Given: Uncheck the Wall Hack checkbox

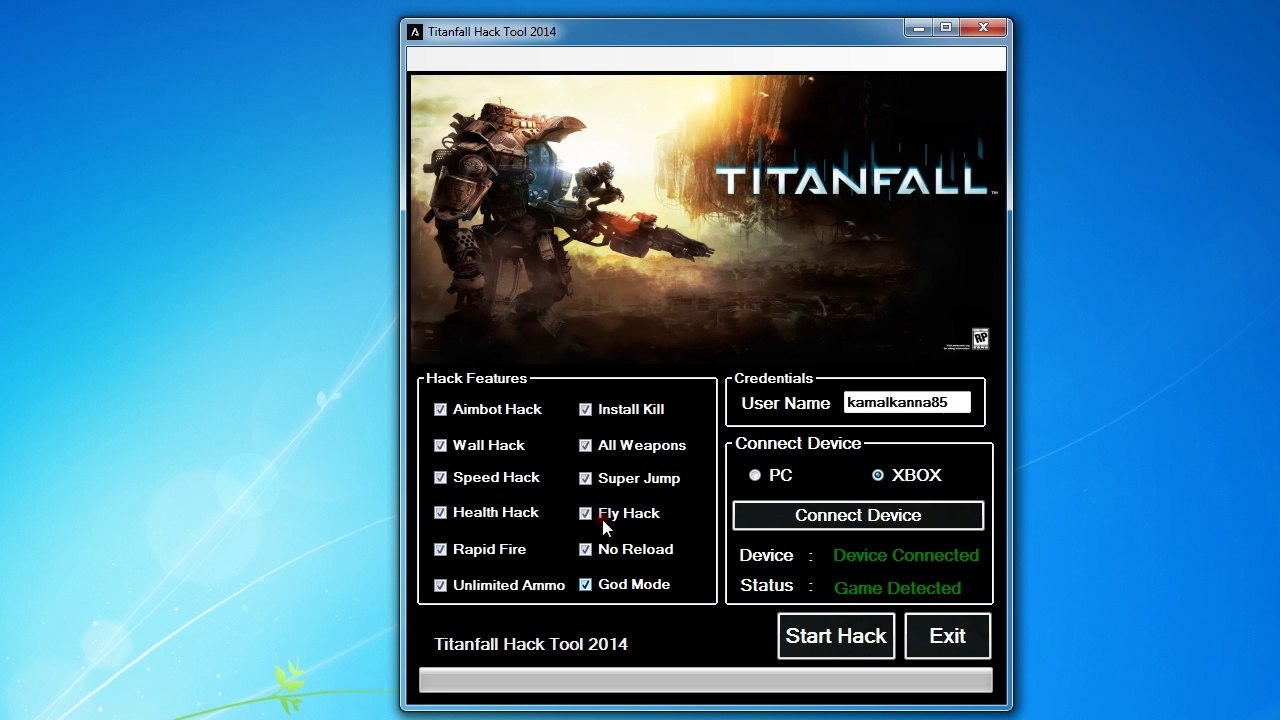Looking at the screenshot, I should tap(440, 445).
